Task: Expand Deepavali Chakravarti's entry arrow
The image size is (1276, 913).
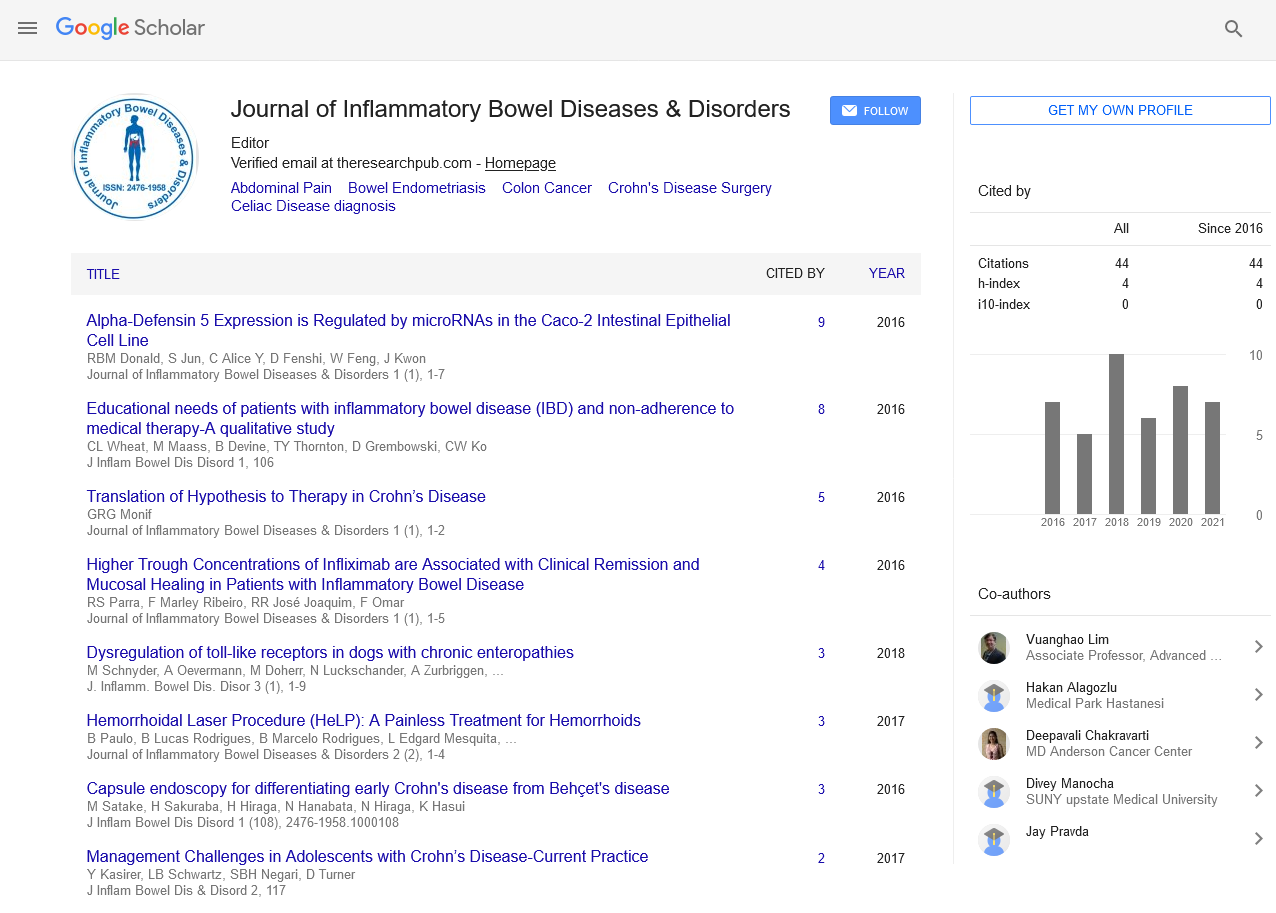Action: click(x=1258, y=743)
